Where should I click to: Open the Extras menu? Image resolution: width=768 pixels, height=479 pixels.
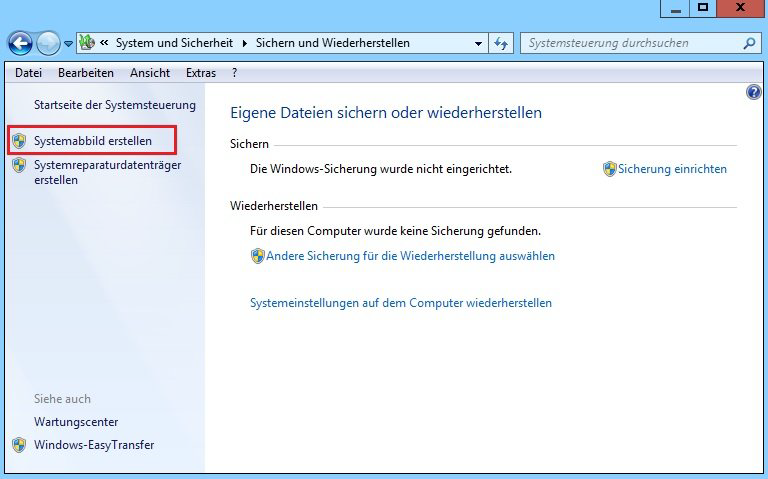201,73
